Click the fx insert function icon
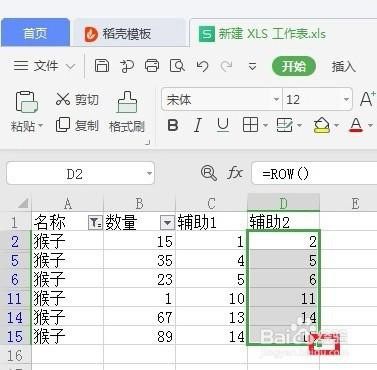 [235, 173]
